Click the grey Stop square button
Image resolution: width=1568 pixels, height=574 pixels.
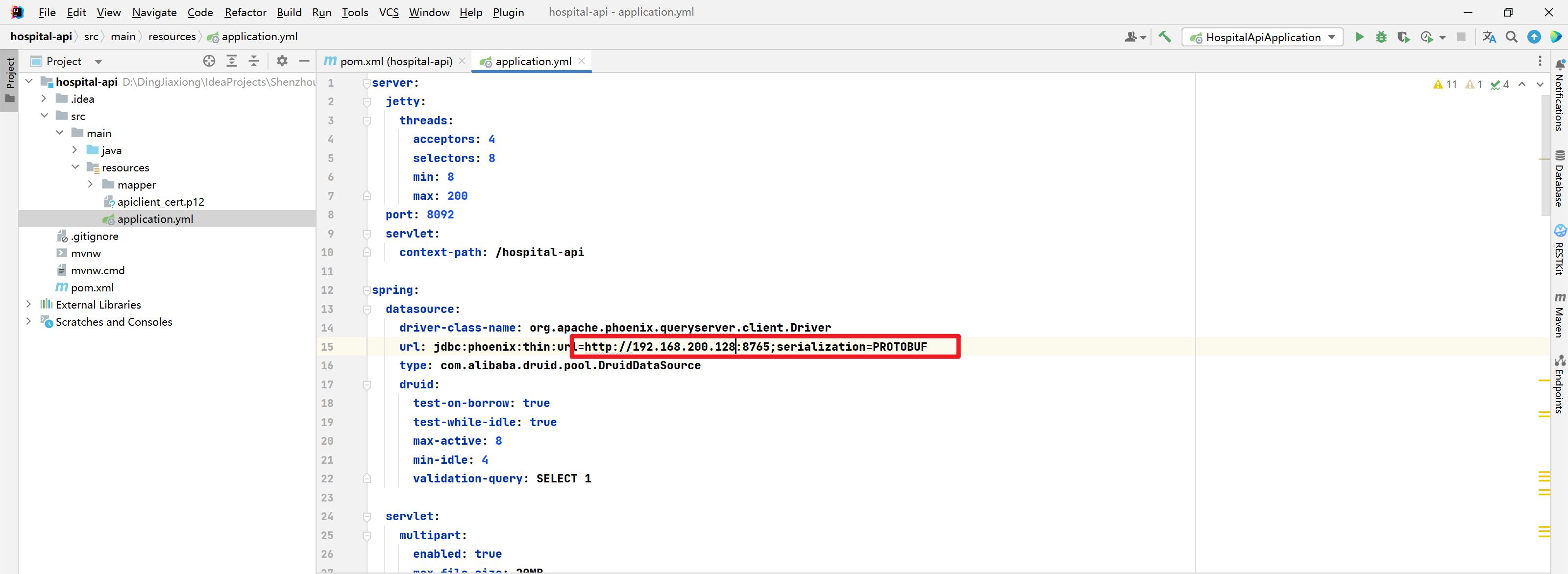coord(1461,37)
